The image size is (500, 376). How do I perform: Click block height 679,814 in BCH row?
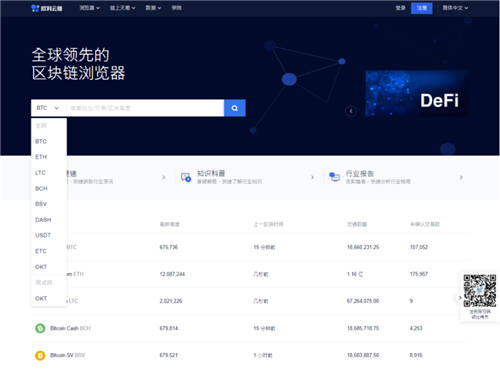[169, 328]
